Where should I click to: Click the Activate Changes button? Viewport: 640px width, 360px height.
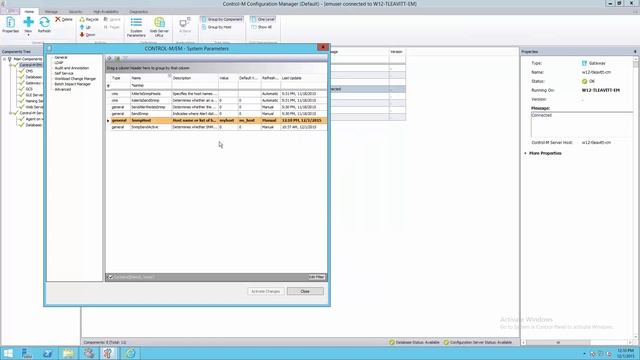pos(266,291)
